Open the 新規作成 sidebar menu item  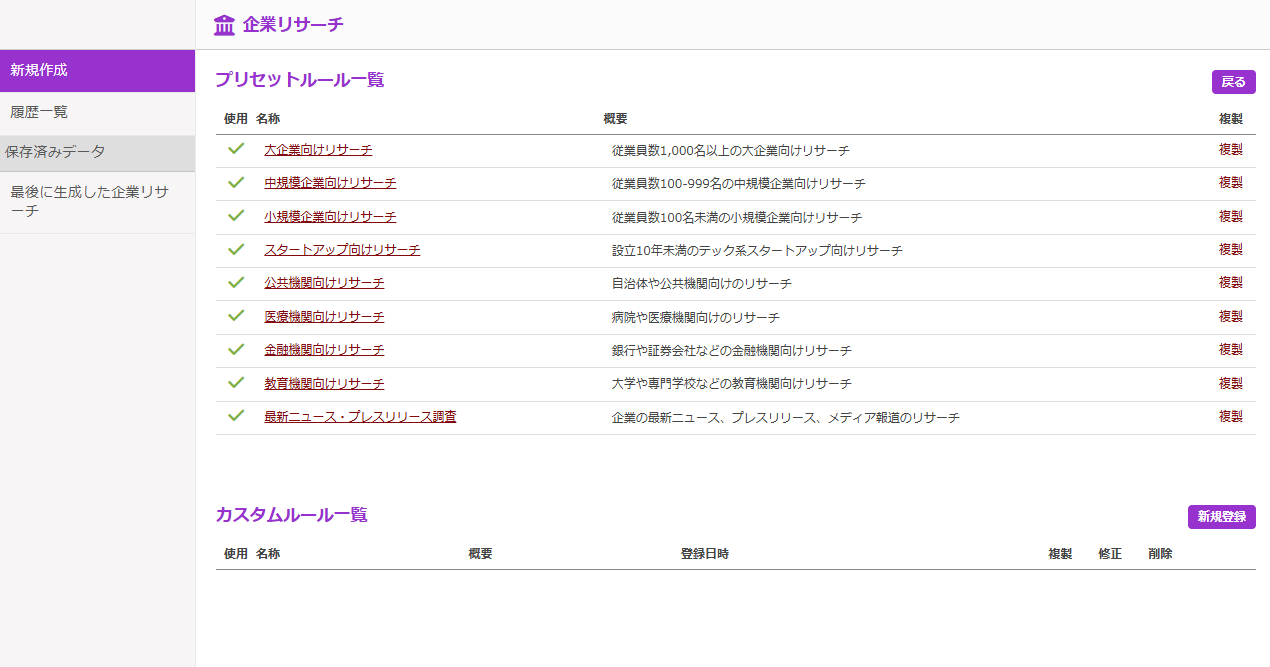pos(97,70)
